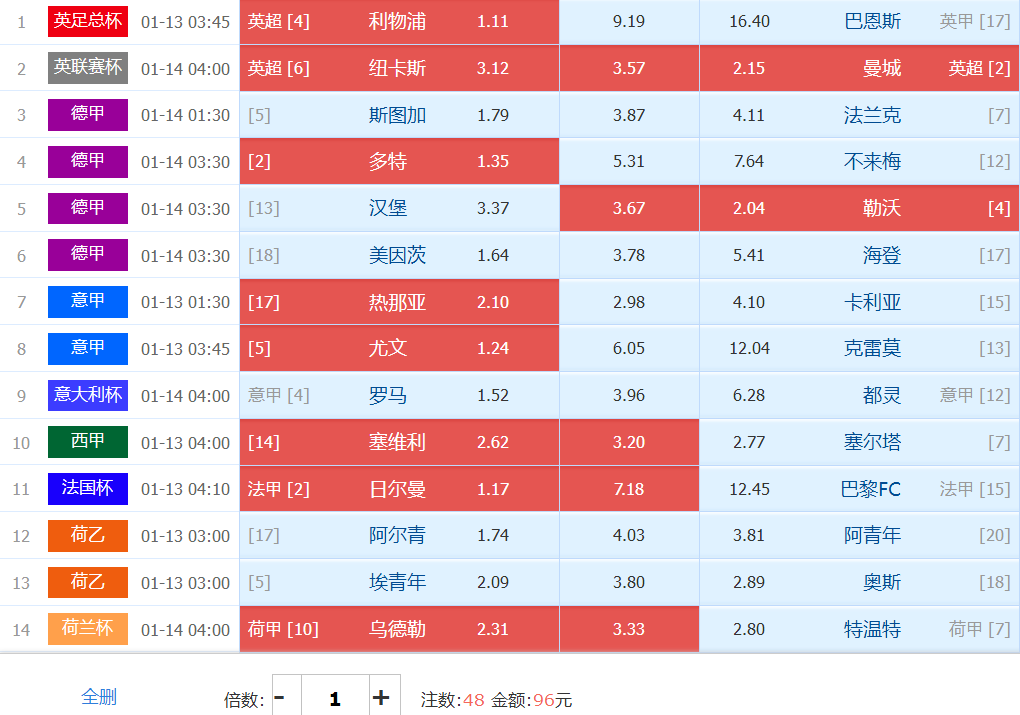
Task: Decrease the multiplier with the minus button
Action: tap(280, 697)
